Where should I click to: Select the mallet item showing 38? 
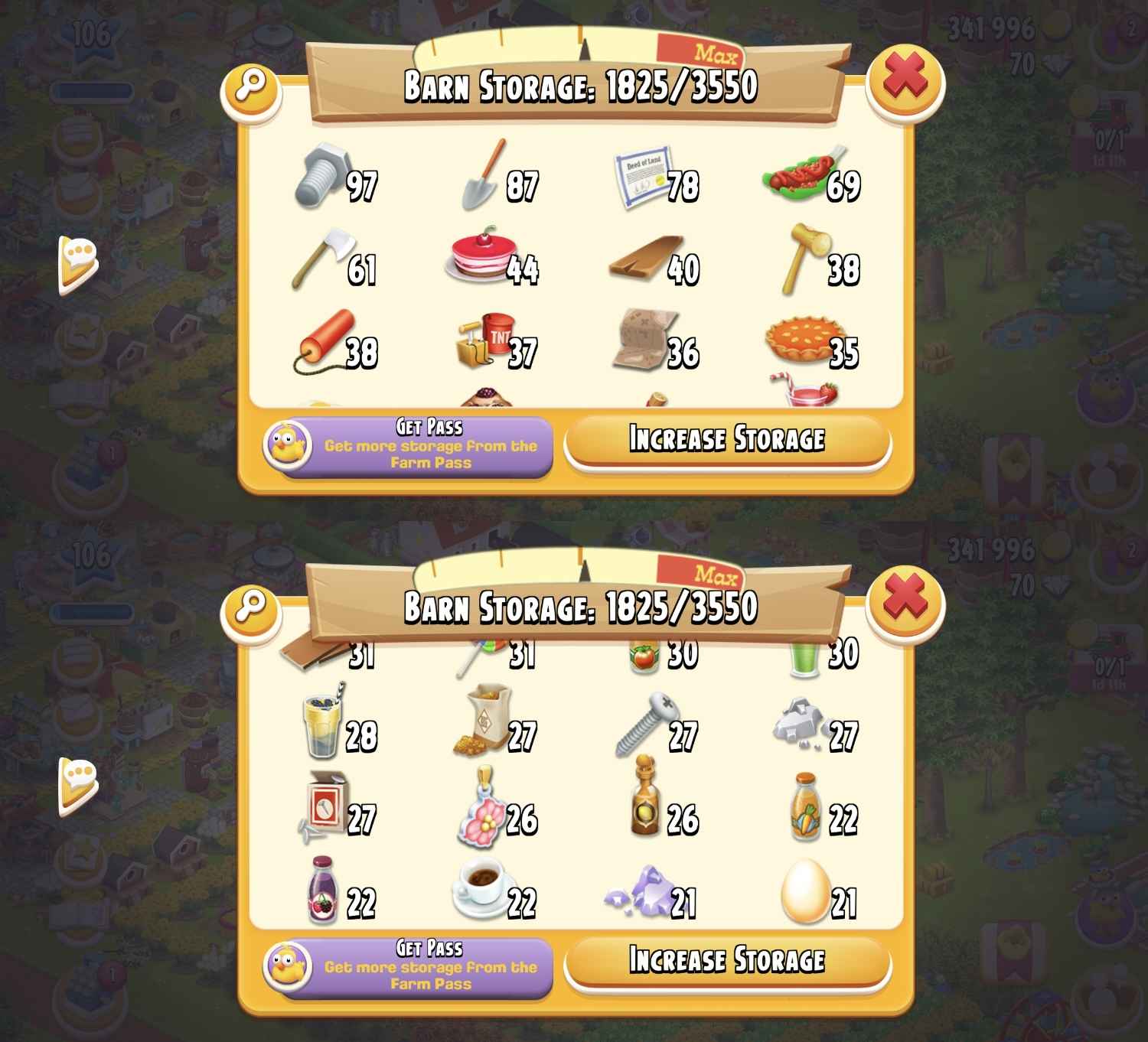(819, 260)
